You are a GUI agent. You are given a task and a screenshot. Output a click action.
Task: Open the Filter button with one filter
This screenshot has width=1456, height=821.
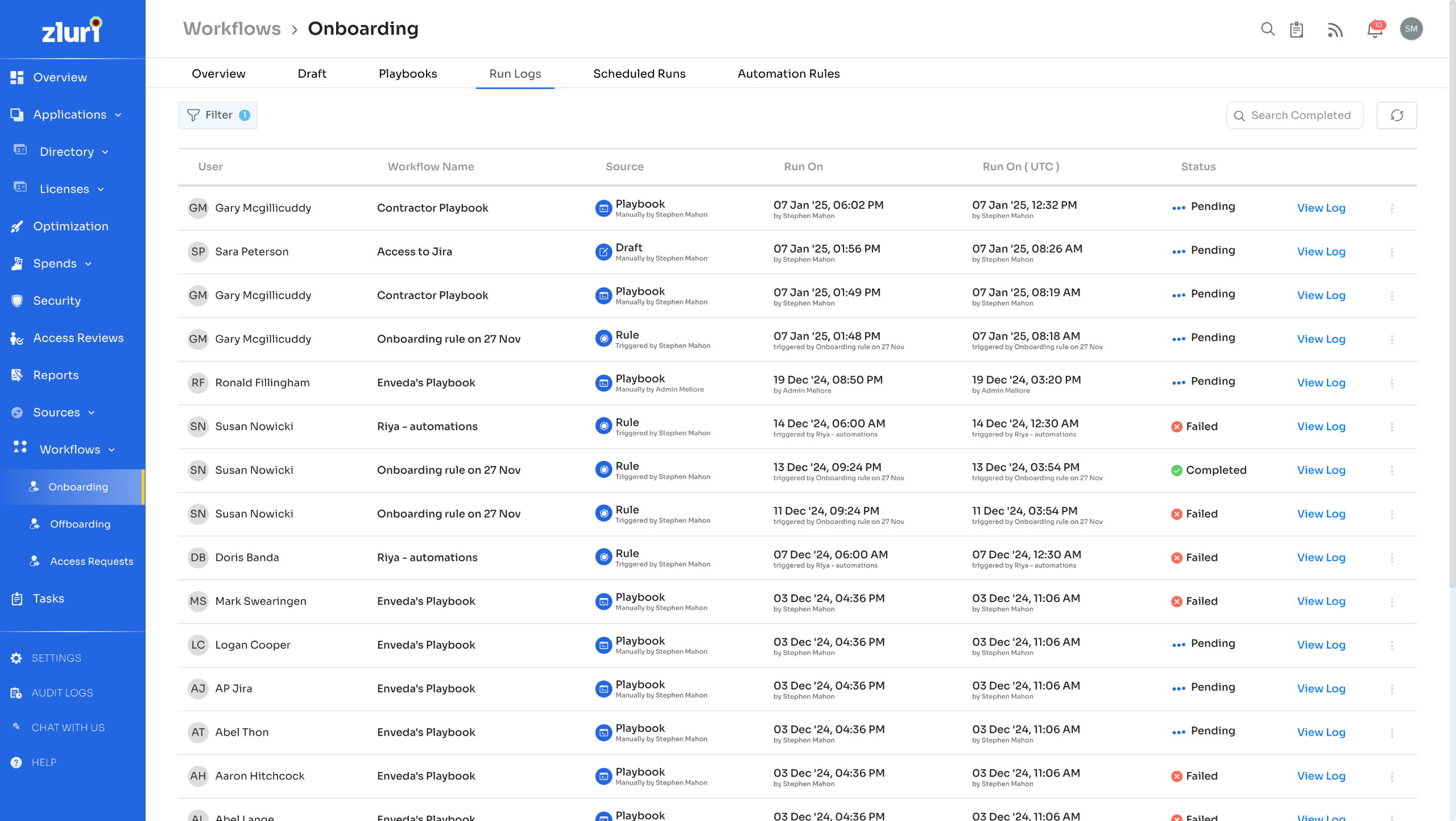pyautogui.click(x=218, y=115)
